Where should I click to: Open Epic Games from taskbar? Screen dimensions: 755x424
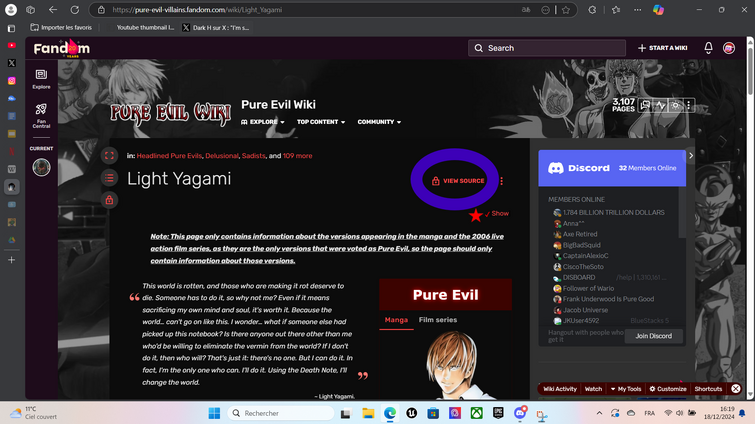tap(498, 413)
